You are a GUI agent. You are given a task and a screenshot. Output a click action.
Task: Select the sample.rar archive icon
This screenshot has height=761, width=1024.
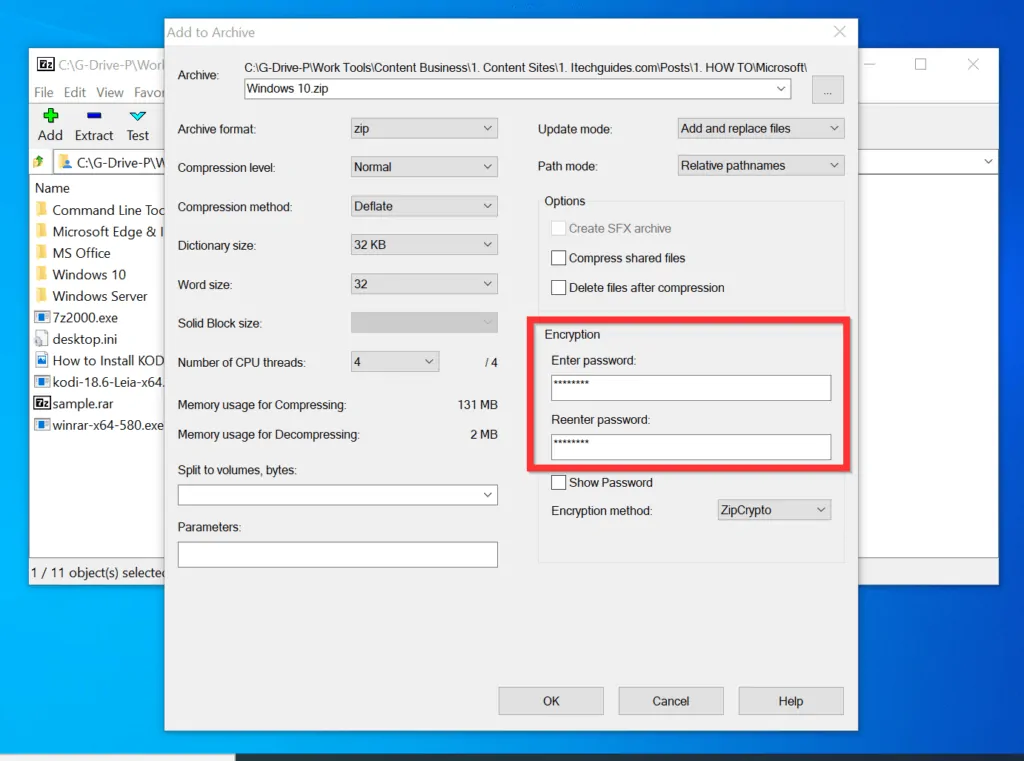point(42,403)
